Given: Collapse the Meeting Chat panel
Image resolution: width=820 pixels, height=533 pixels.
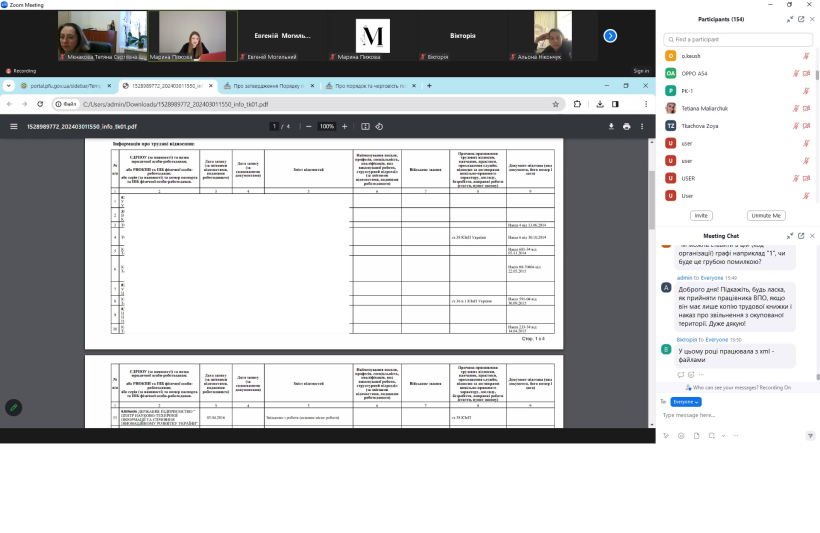Looking at the screenshot, I should [x=790, y=236].
